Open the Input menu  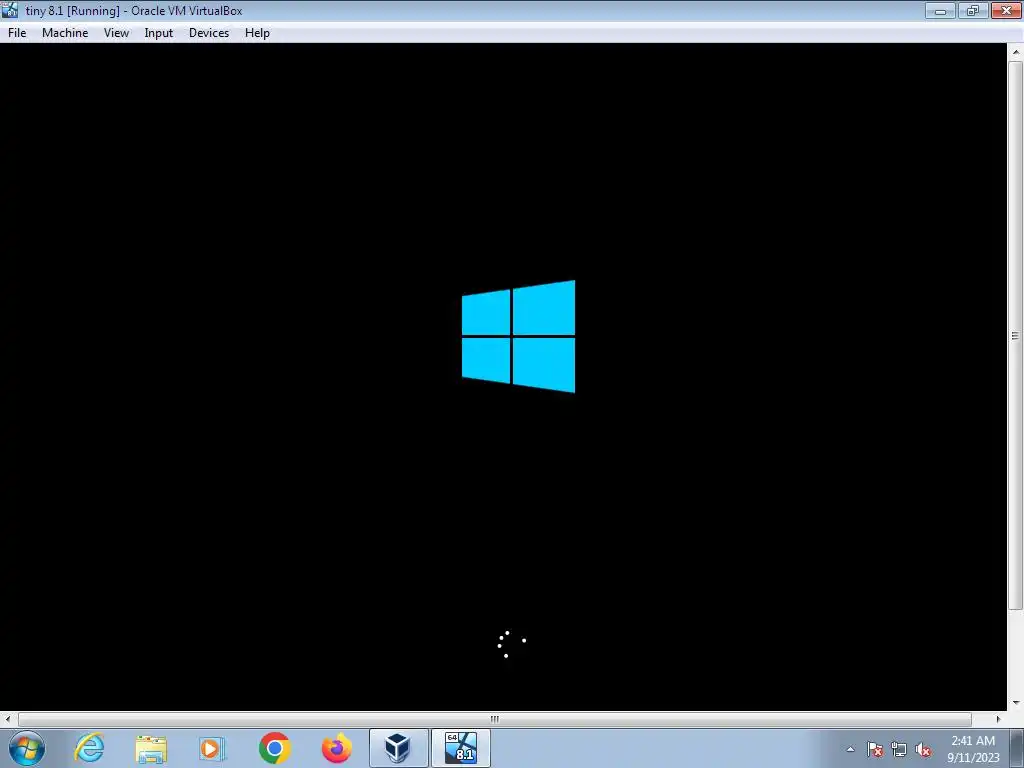click(x=159, y=33)
